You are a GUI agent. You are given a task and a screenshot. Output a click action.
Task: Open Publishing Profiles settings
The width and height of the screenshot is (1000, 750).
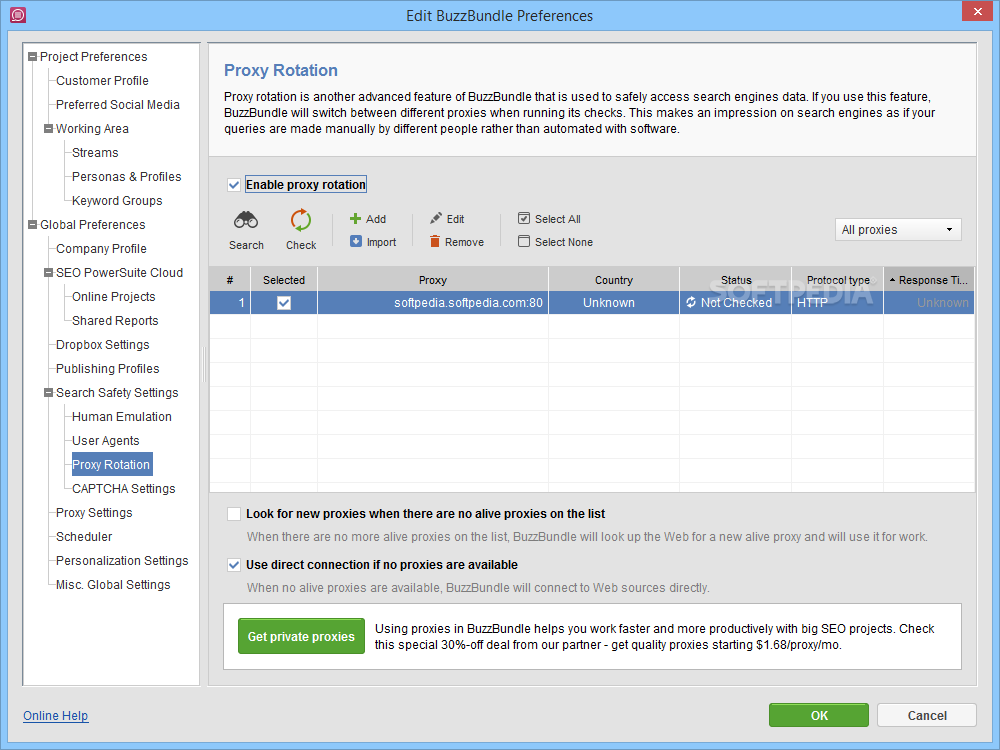pos(107,369)
